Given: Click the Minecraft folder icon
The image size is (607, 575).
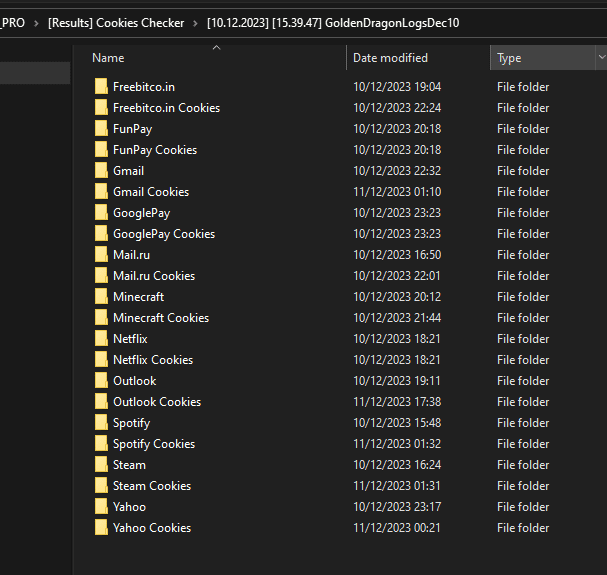Looking at the screenshot, I should pos(101,297).
